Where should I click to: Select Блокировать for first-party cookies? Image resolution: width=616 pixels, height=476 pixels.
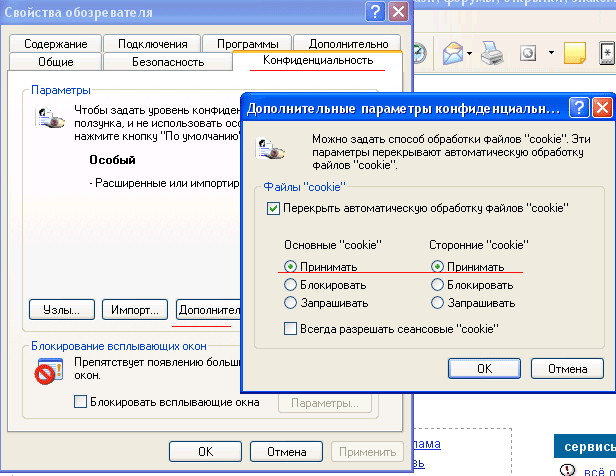point(291,285)
